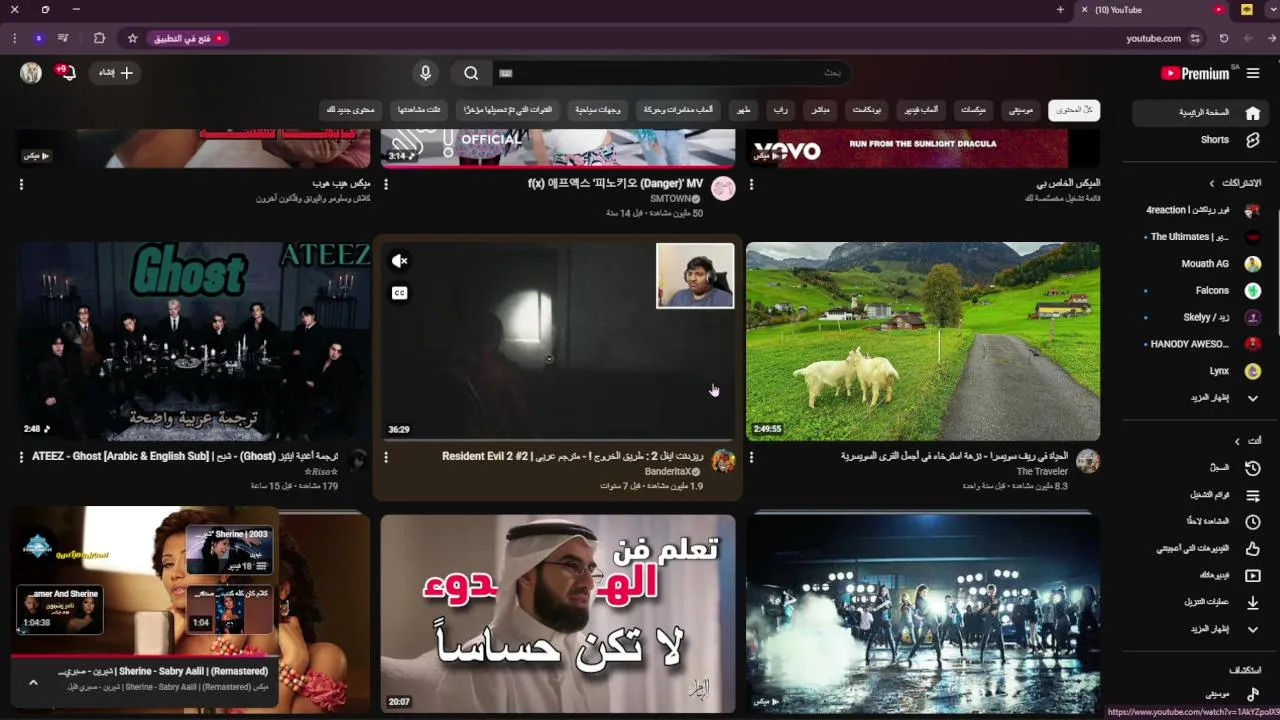Select the 'موسيقى' Music filter chip
The width and height of the screenshot is (1280, 720).
coord(1021,110)
